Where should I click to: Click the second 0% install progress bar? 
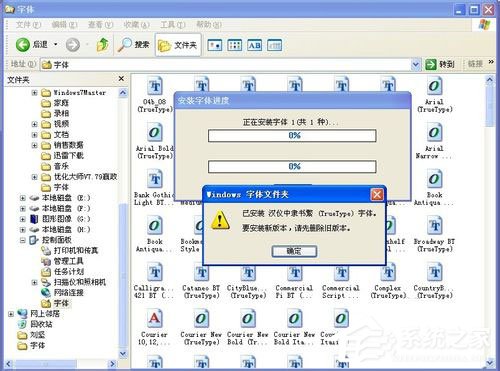click(x=292, y=167)
